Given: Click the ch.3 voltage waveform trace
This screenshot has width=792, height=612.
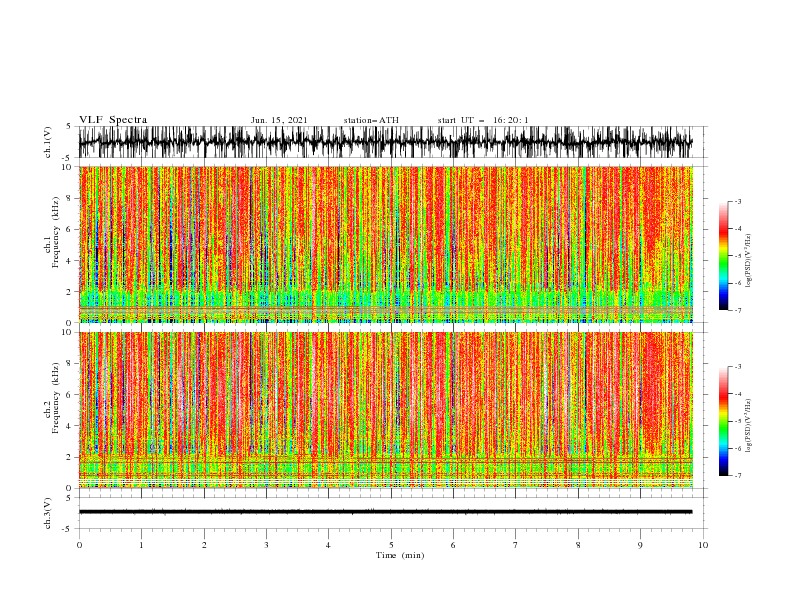Looking at the screenshot, I should pyautogui.click(x=385, y=512).
